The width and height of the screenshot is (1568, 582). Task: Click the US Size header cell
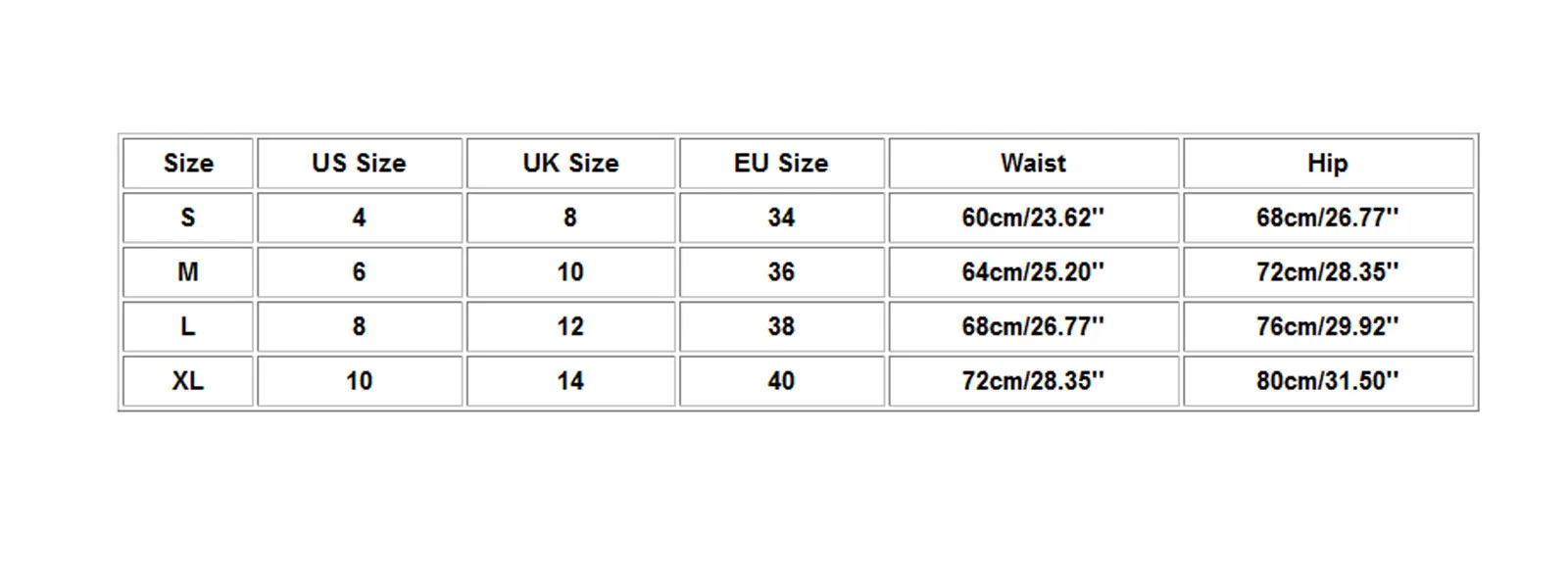coord(359,163)
